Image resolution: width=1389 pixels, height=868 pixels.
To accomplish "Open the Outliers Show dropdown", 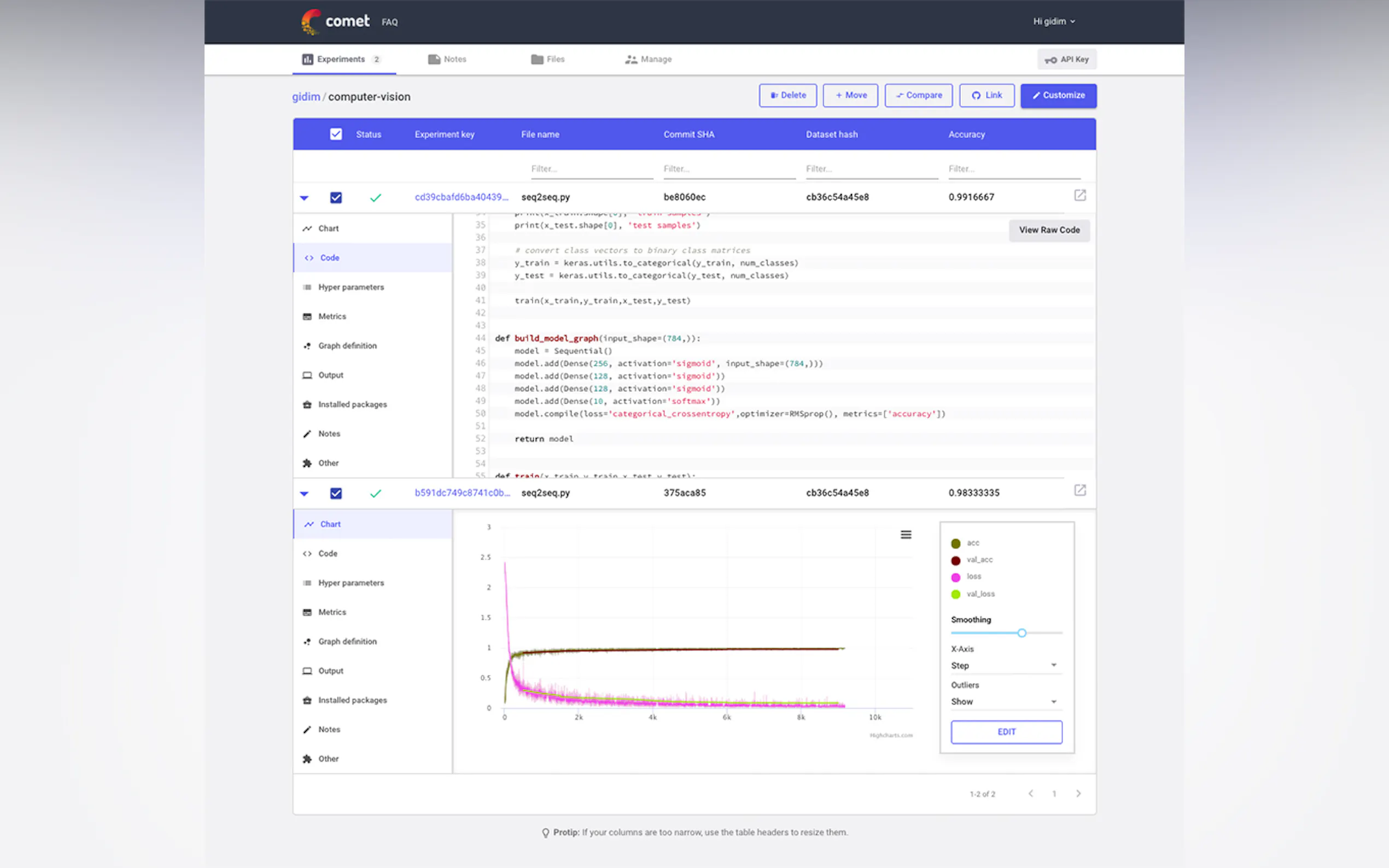I will click(1006, 701).
